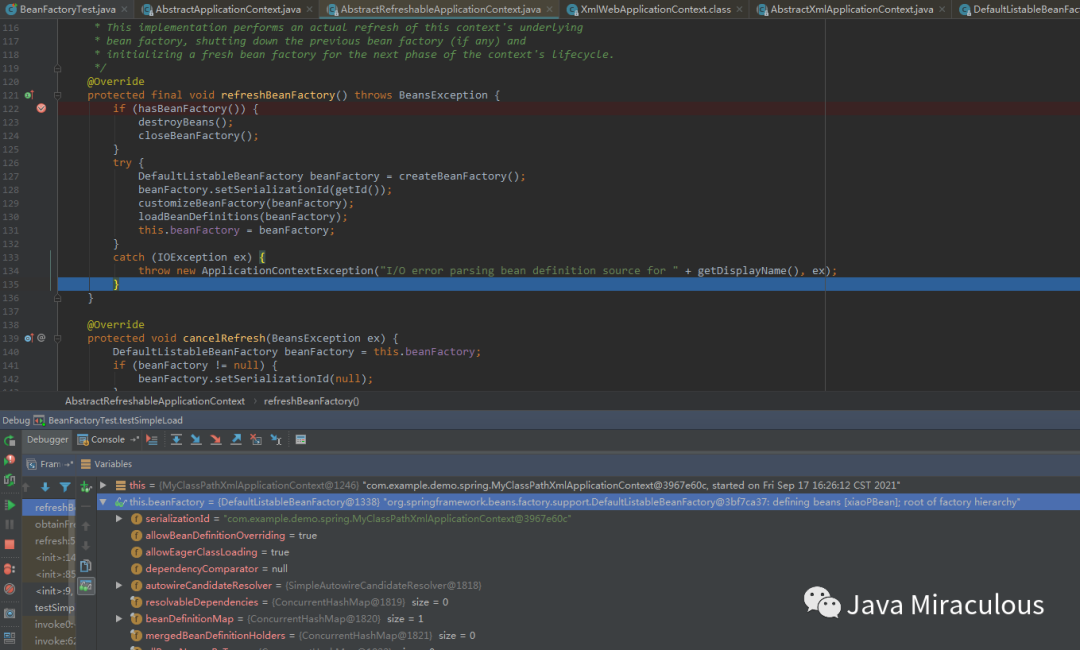The width and height of the screenshot is (1080, 650).
Task: Click the fold end marker on line 136
Action: 58,297
